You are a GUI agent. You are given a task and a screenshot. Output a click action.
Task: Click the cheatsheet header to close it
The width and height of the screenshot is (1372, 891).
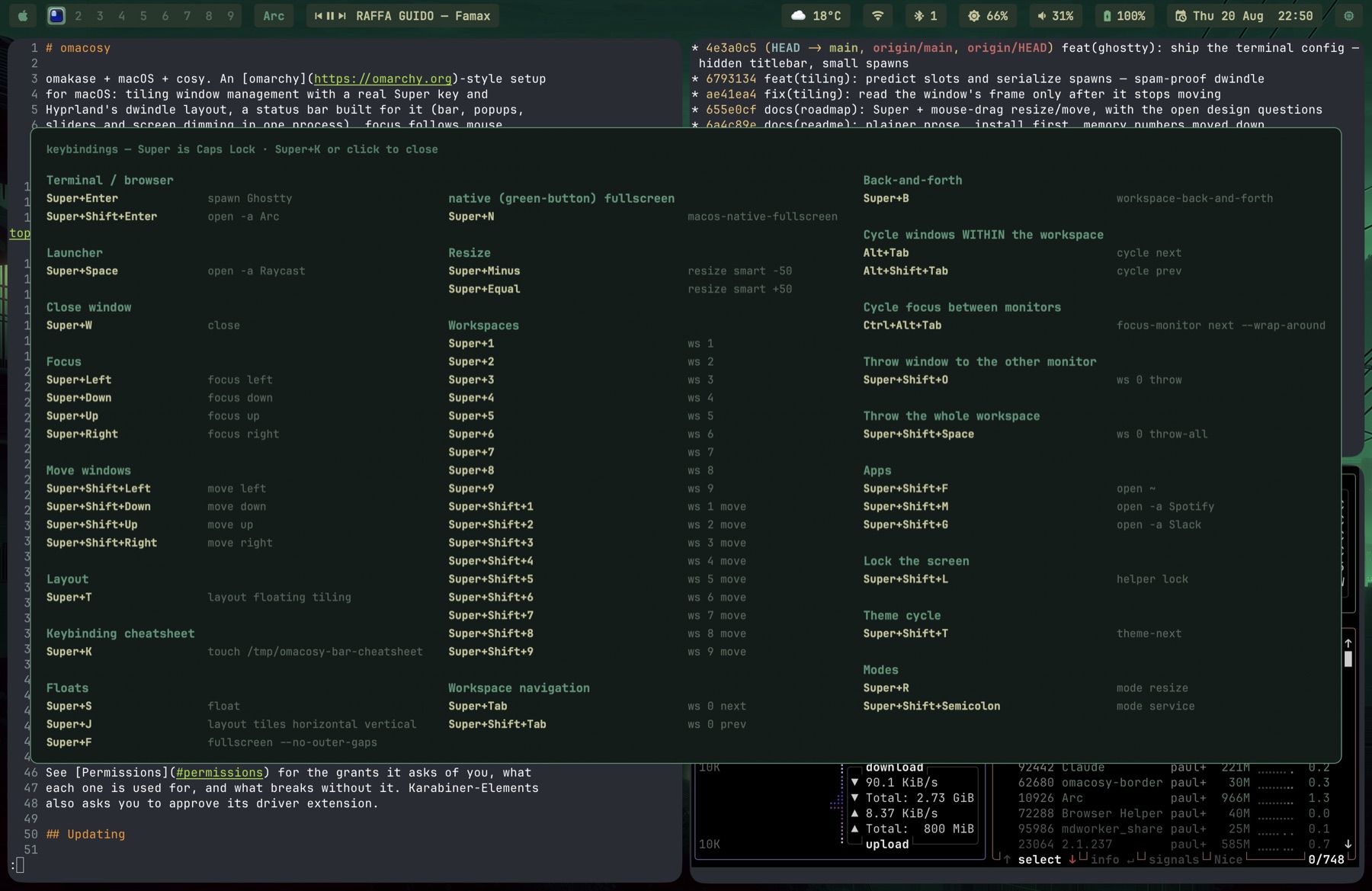click(x=242, y=149)
